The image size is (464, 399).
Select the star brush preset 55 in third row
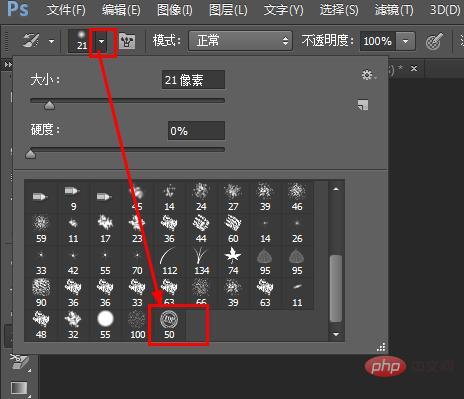pos(105,261)
